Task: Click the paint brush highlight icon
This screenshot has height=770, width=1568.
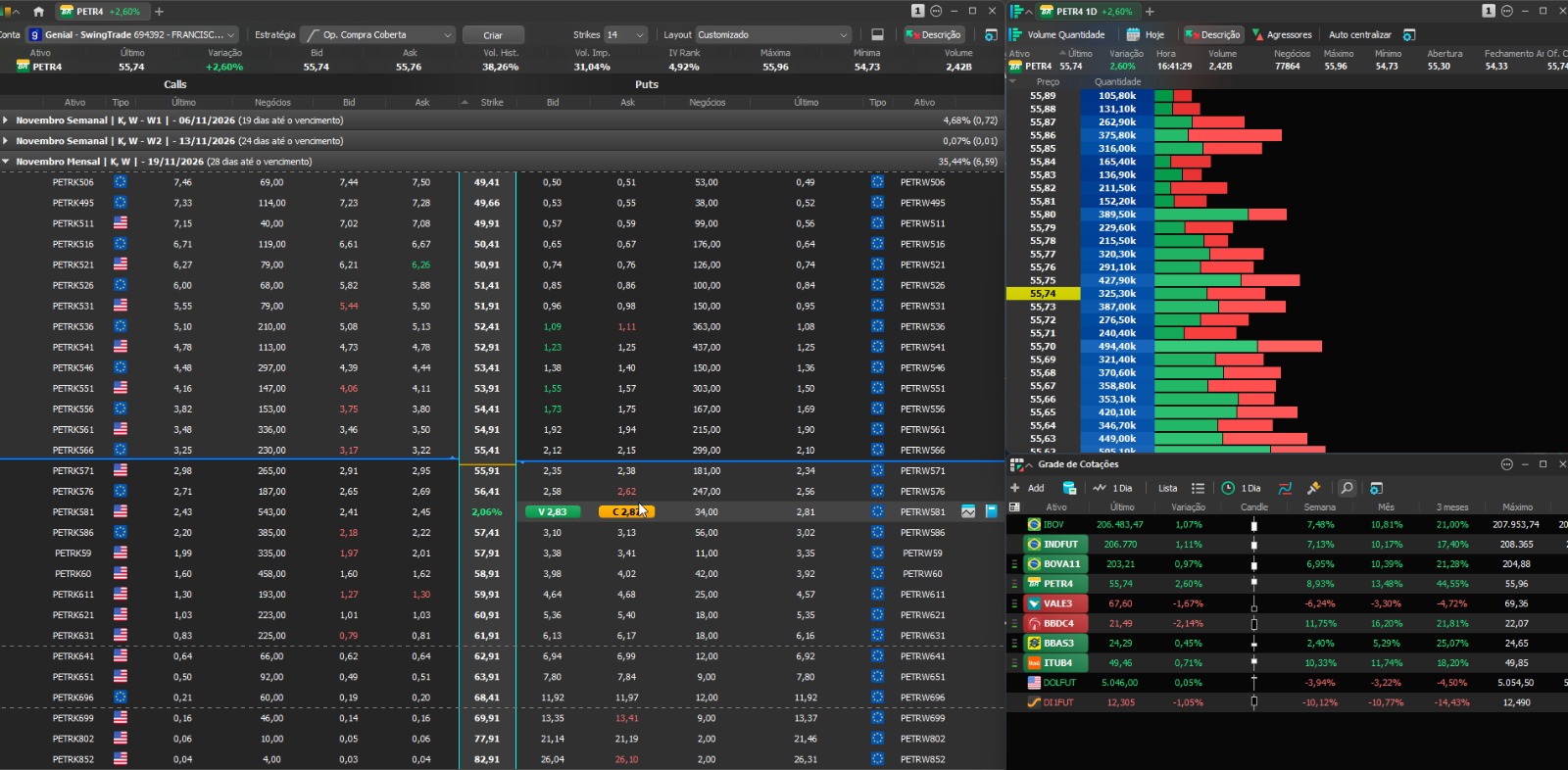Action: tap(1314, 488)
